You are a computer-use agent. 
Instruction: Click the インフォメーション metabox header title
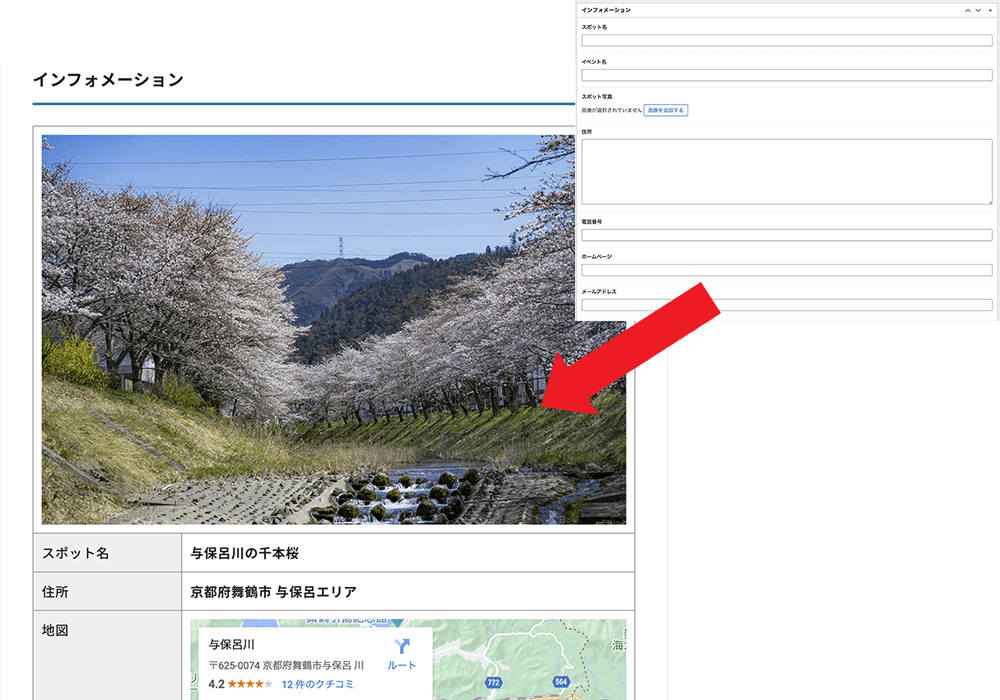(x=606, y=9)
